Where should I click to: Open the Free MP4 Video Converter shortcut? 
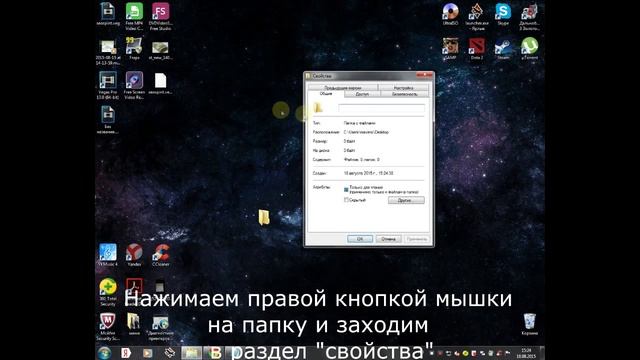tap(134, 16)
